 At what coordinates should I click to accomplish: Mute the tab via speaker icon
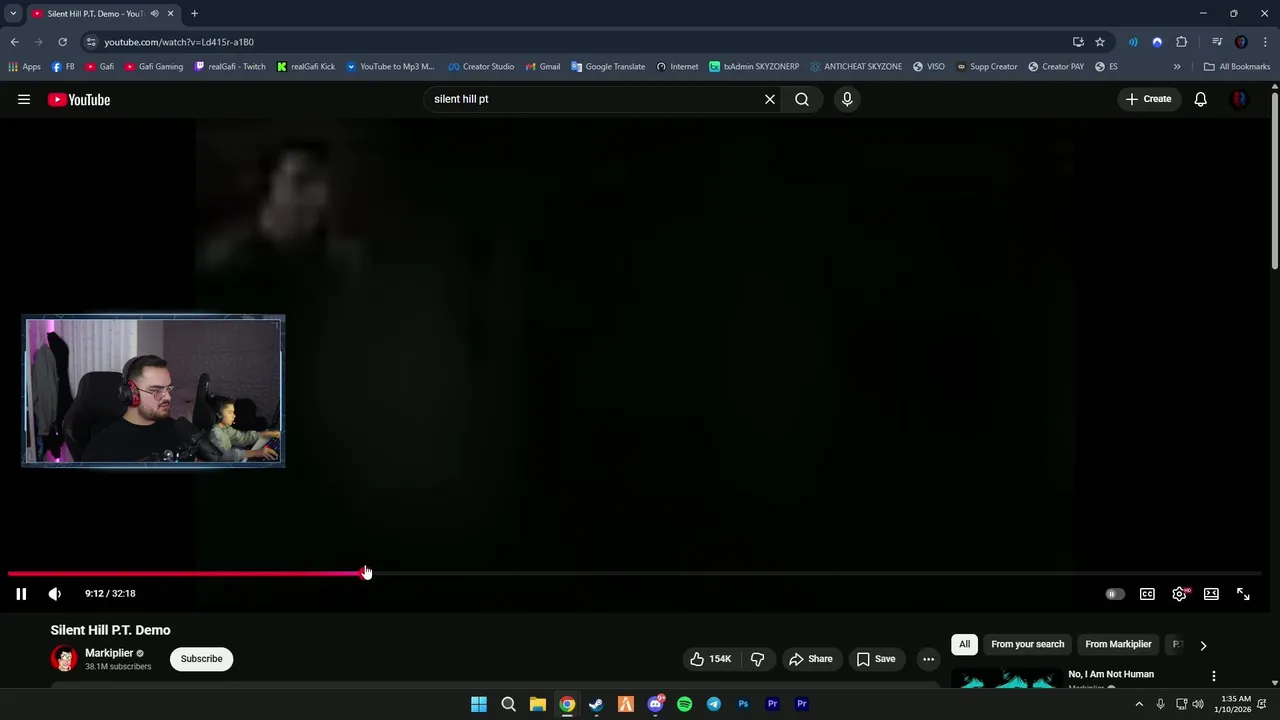click(x=154, y=13)
